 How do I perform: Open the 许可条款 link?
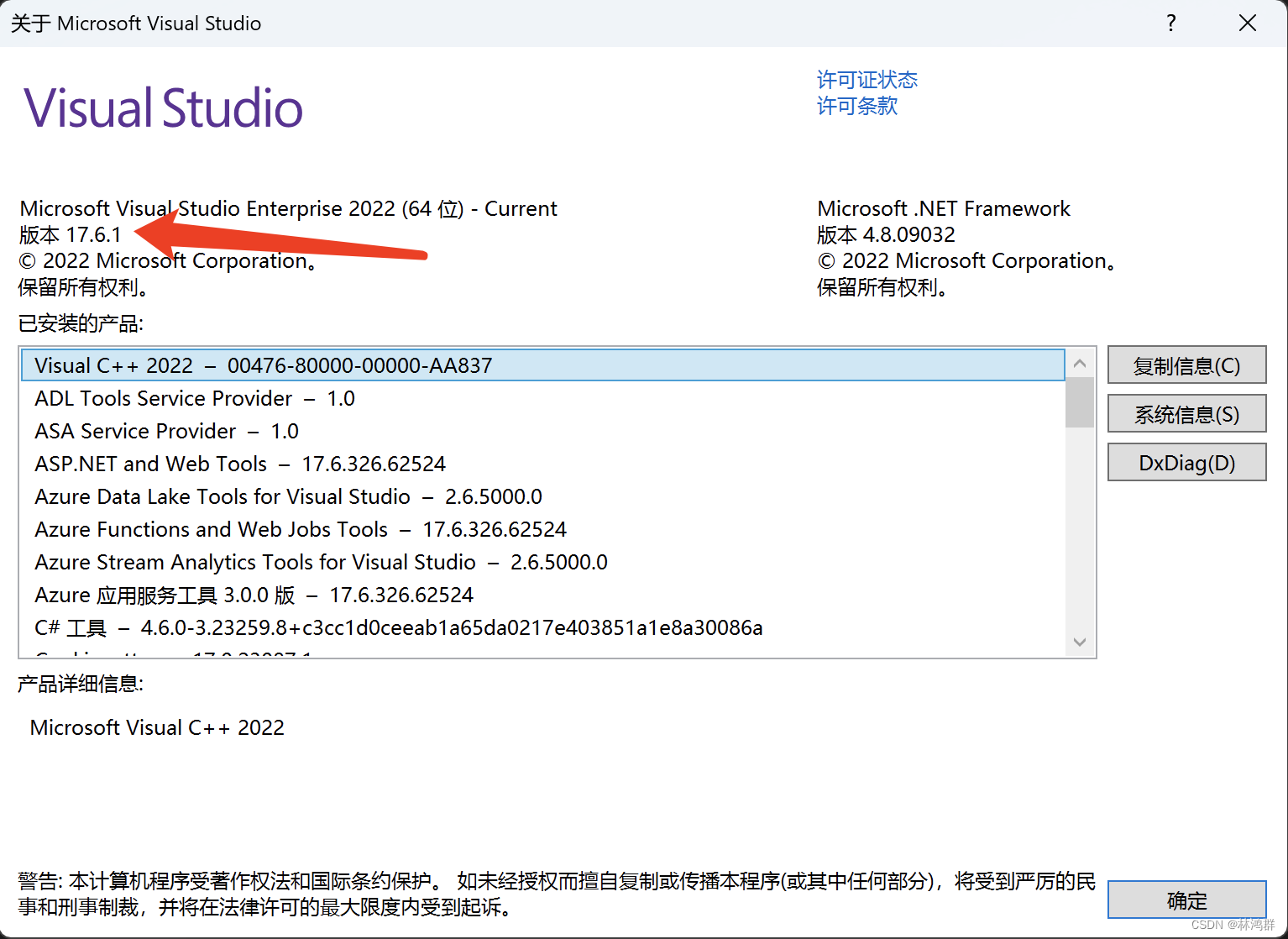coord(857,106)
